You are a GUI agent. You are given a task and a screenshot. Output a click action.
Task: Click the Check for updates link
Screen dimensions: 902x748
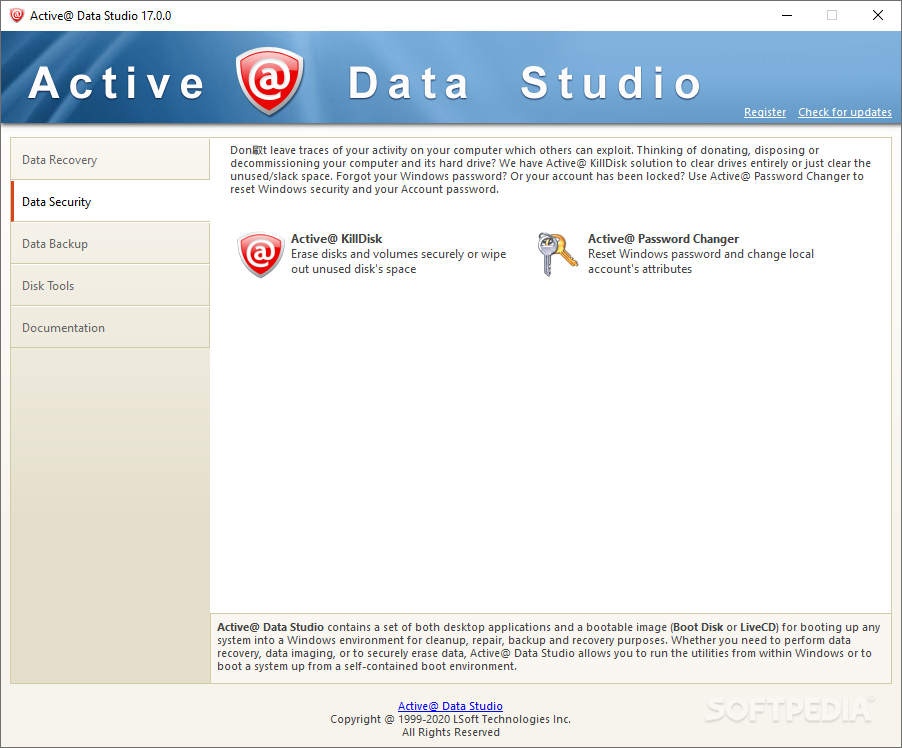pos(844,112)
